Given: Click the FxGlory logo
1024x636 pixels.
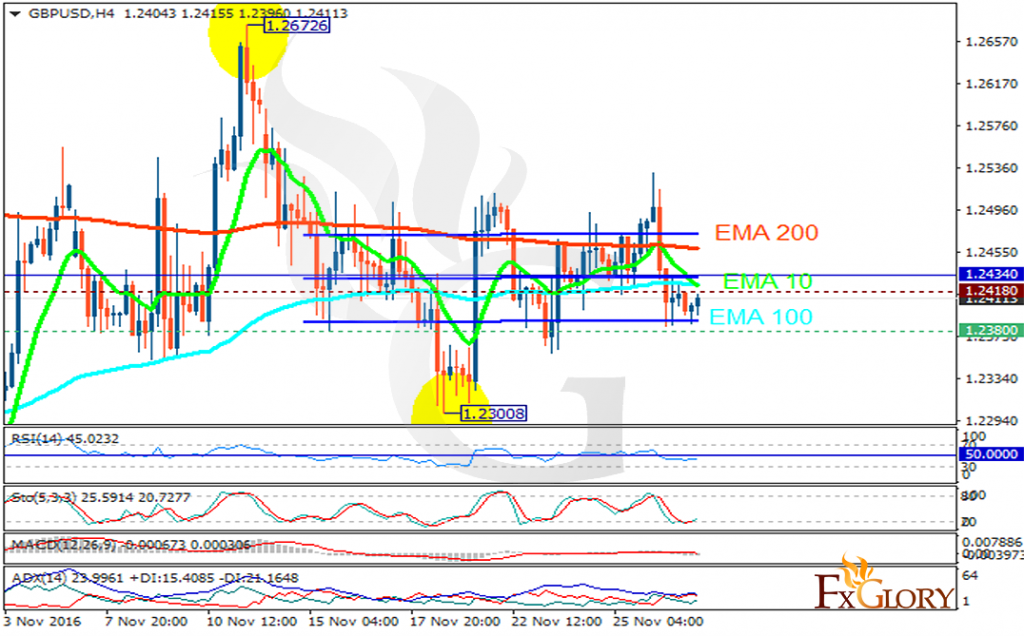Looking at the screenshot, I should pos(885,581).
